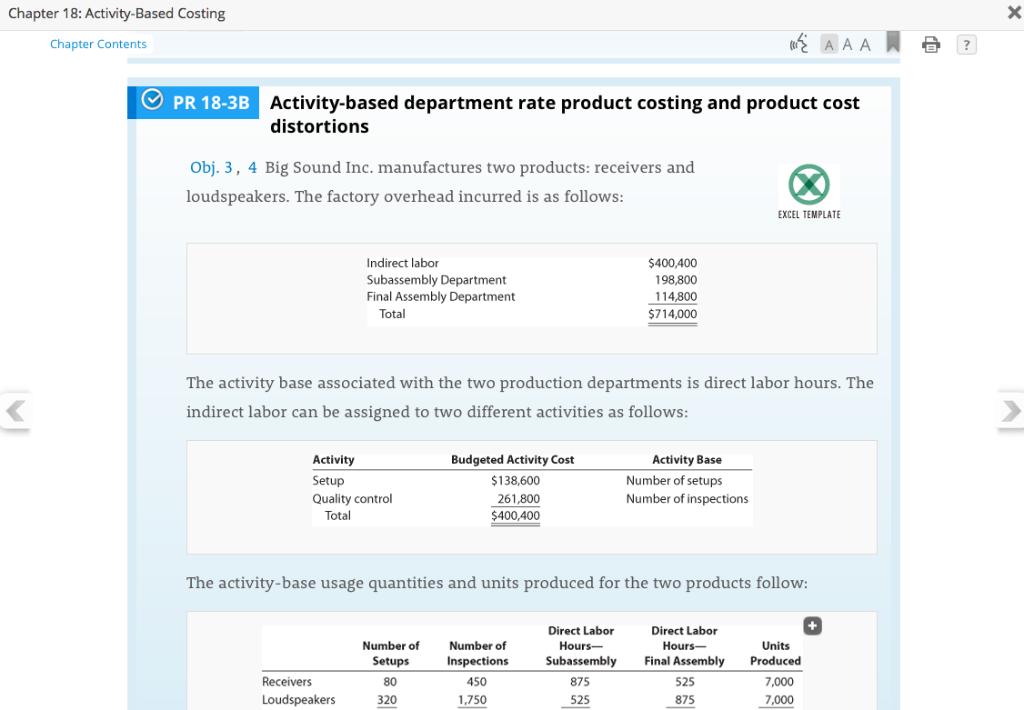Select the highlighted font size control
The width and height of the screenshot is (1024, 710).
pos(829,44)
